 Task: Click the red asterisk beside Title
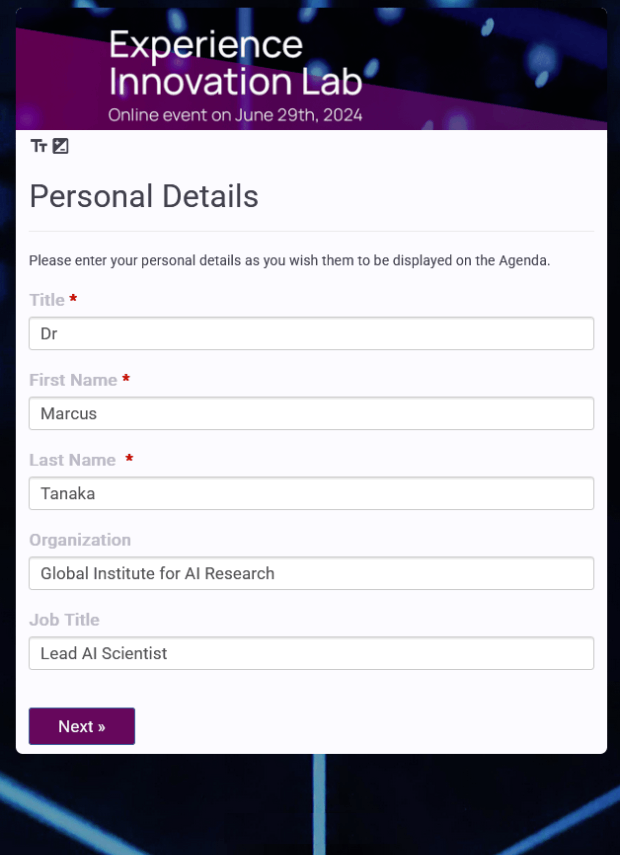(x=73, y=299)
